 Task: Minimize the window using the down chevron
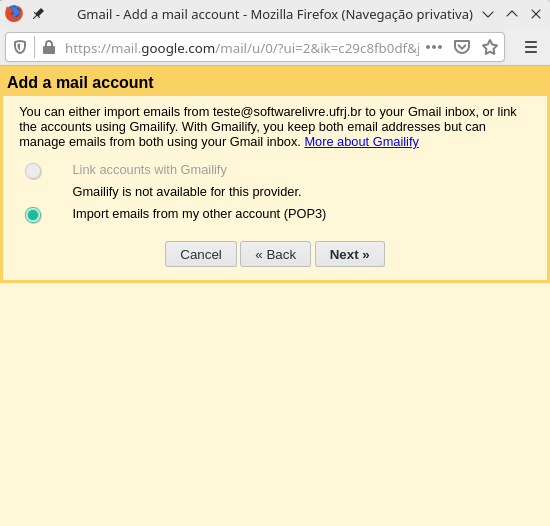coord(488,14)
